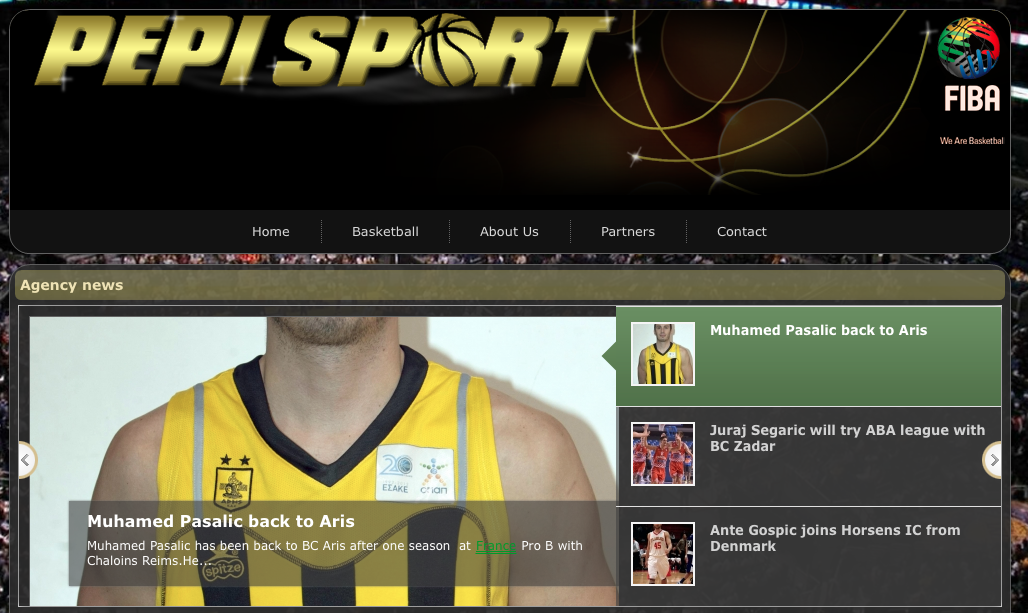Image resolution: width=1028 pixels, height=613 pixels.
Task: Open 'Ante Gospic joins Horsens IC' headline
Action: [x=835, y=538]
